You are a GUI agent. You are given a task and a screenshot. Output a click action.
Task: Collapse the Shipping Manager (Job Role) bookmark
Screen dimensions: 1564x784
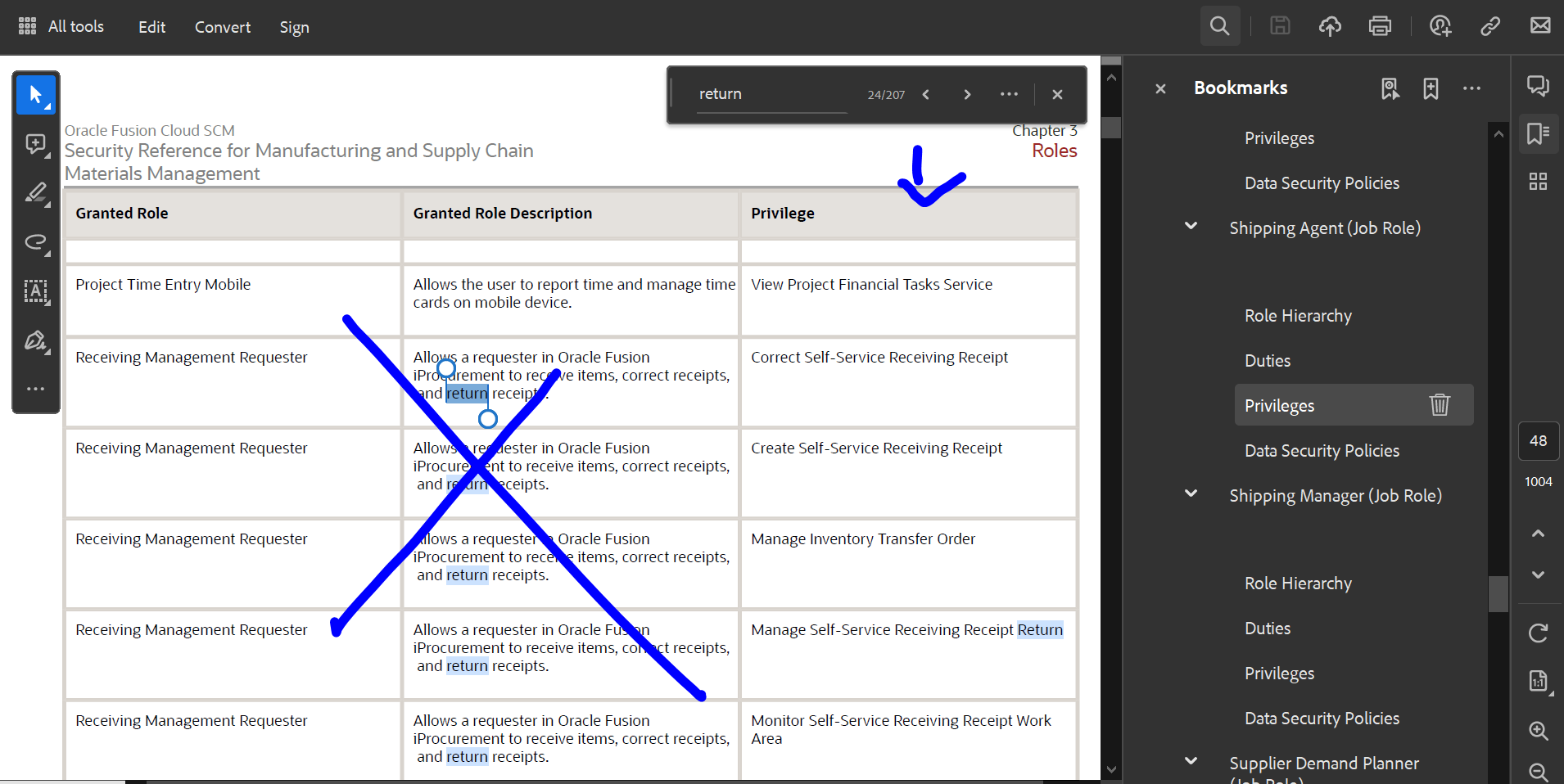(x=1191, y=493)
